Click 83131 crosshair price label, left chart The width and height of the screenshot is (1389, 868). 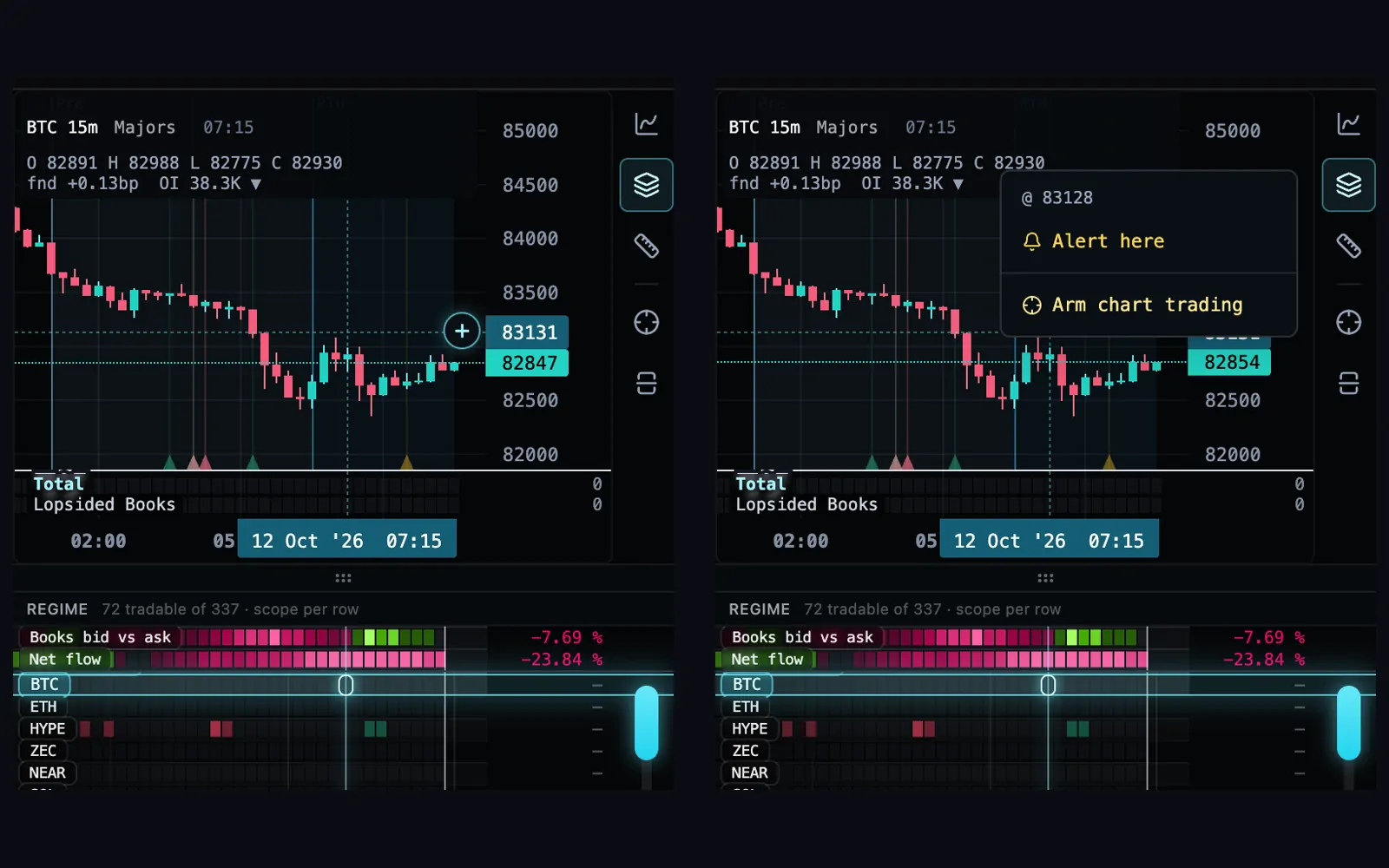528,332
